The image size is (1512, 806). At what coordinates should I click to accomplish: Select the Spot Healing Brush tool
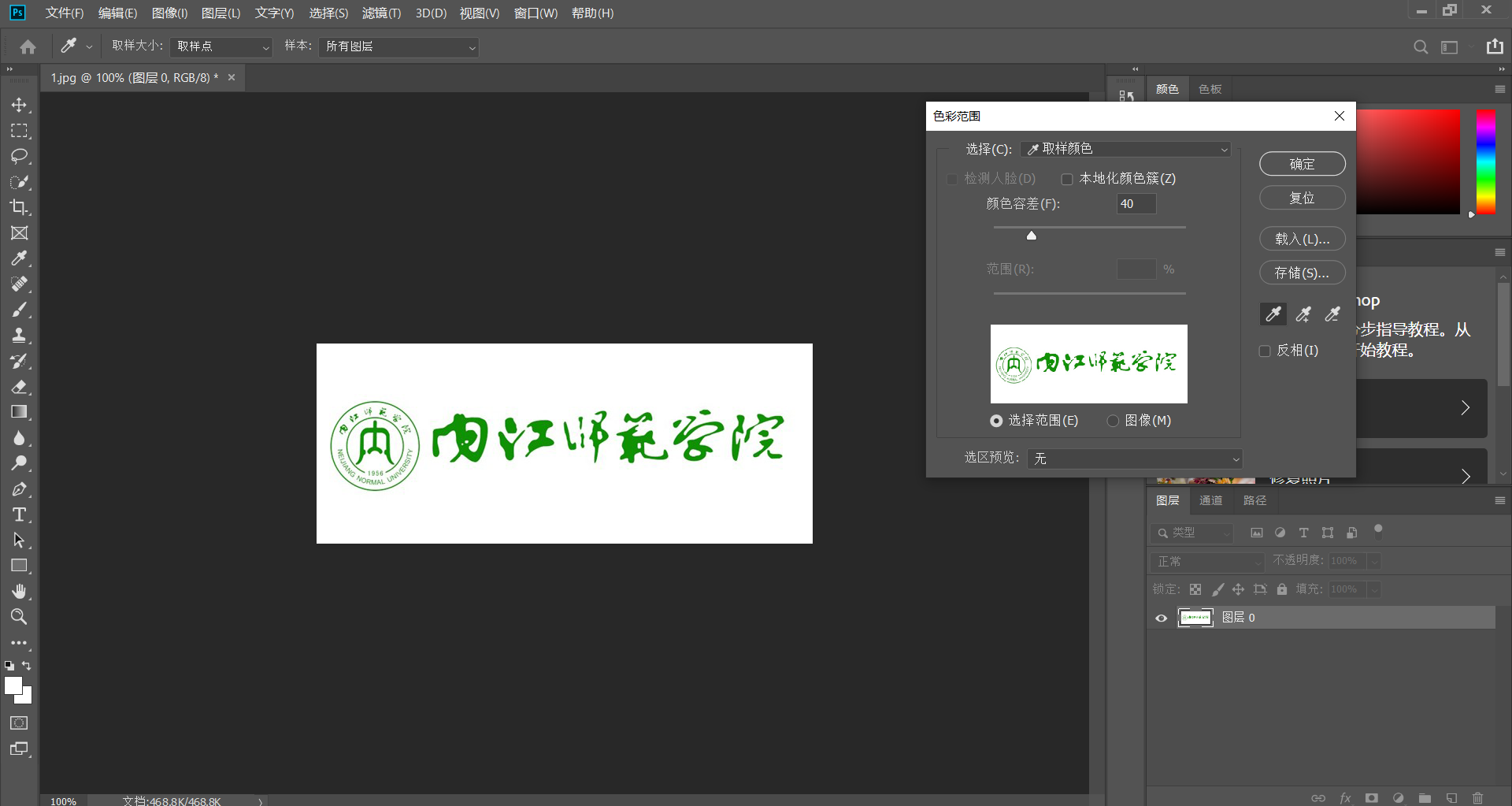[x=19, y=284]
